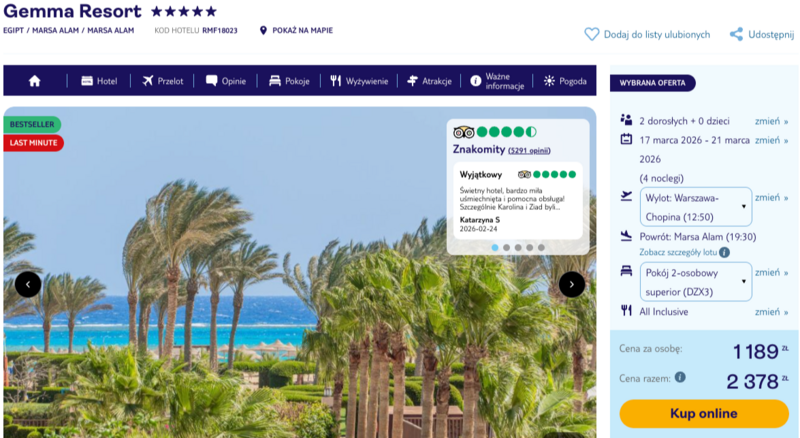800x438 pixels.
Task: Select the second review carousel dot
Action: click(x=506, y=248)
